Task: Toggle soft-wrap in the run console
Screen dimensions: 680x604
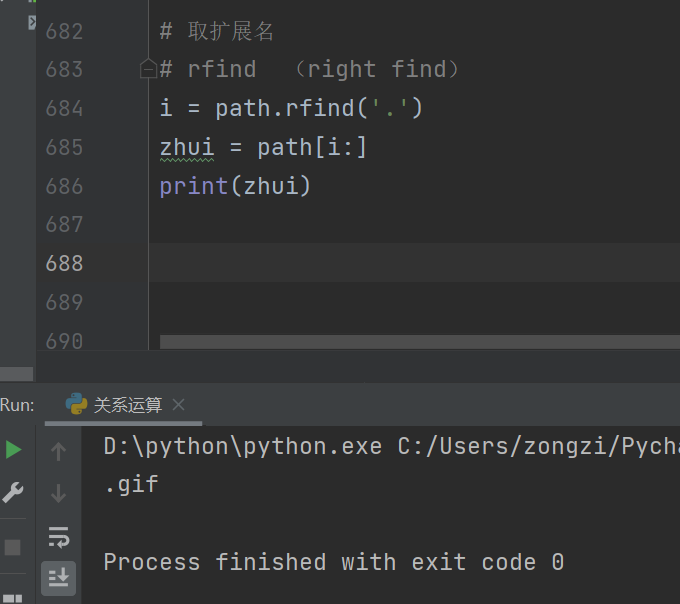Action: (x=58, y=536)
